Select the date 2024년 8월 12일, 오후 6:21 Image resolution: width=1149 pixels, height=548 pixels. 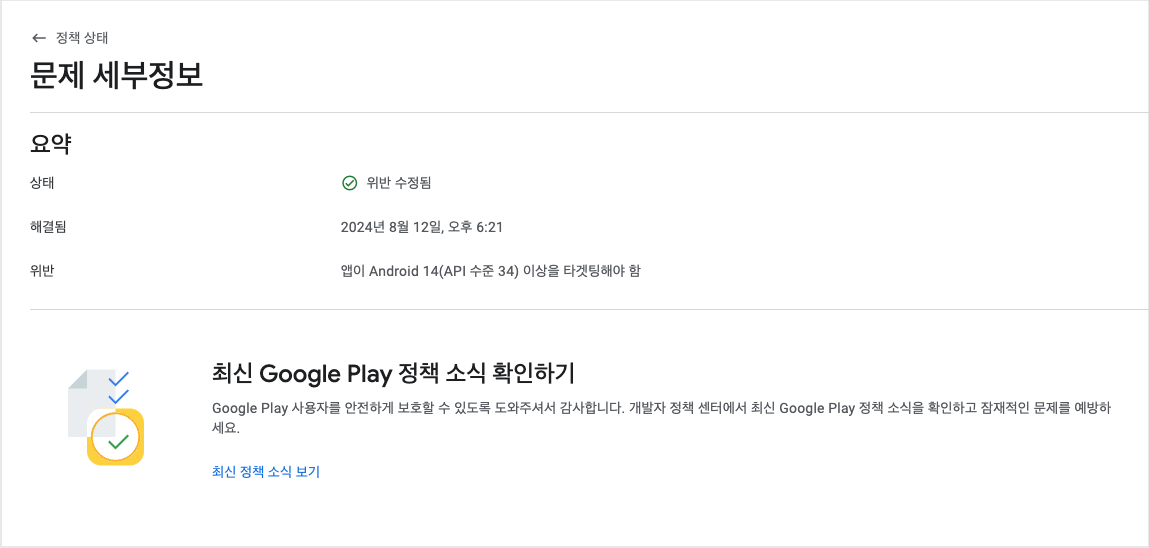pos(422,227)
